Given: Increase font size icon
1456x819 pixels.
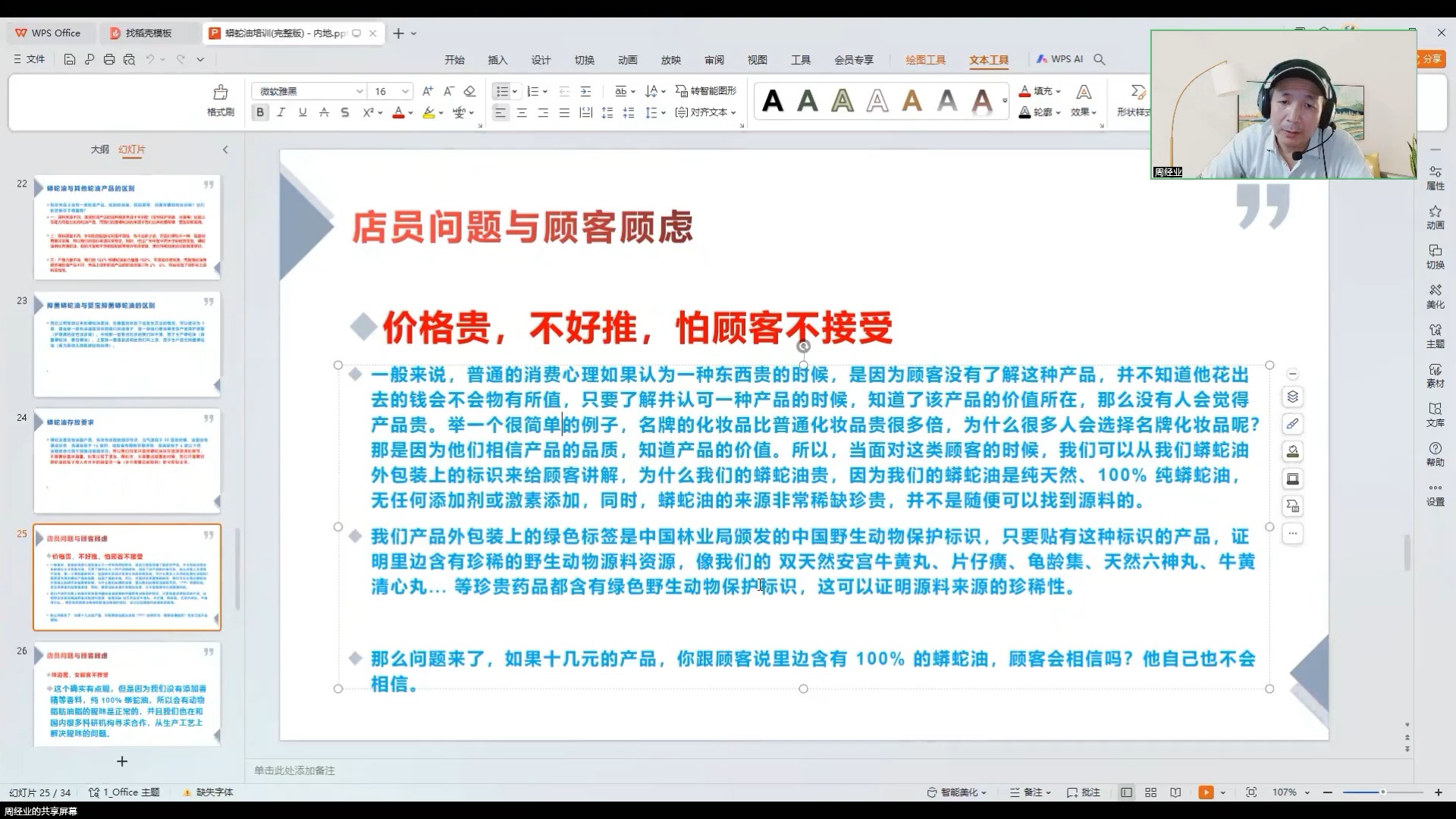Looking at the screenshot, I should click(428, 91).
